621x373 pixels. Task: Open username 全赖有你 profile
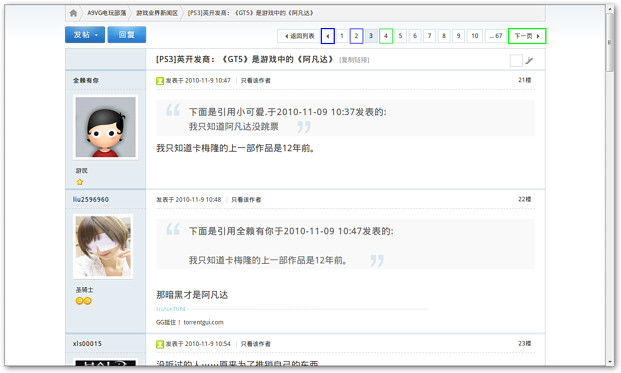[86, 80]
